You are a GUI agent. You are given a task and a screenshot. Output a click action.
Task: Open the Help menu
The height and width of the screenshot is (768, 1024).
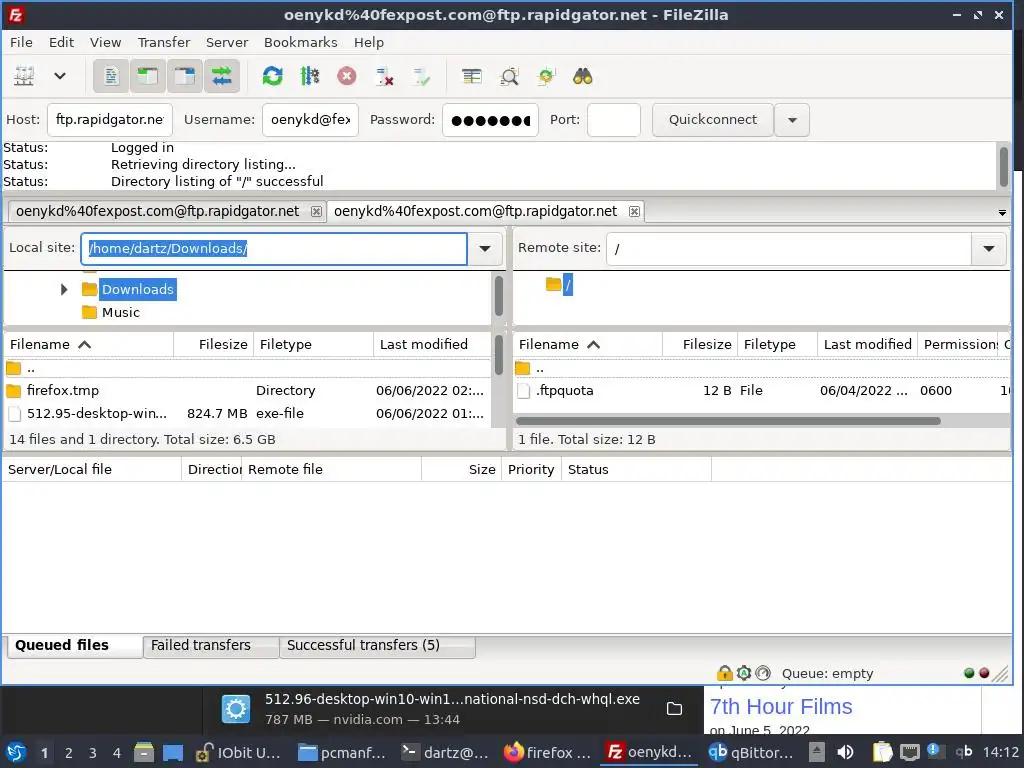click(369, 42)
